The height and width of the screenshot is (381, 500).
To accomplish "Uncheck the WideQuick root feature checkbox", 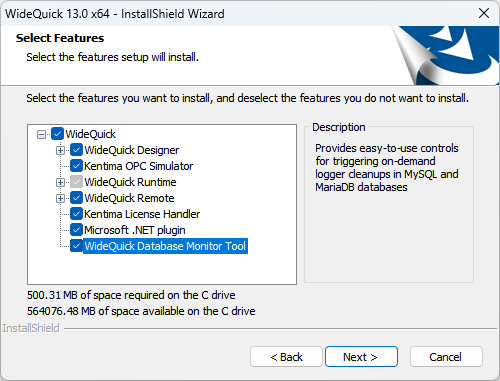I will [x=58, y=134].
